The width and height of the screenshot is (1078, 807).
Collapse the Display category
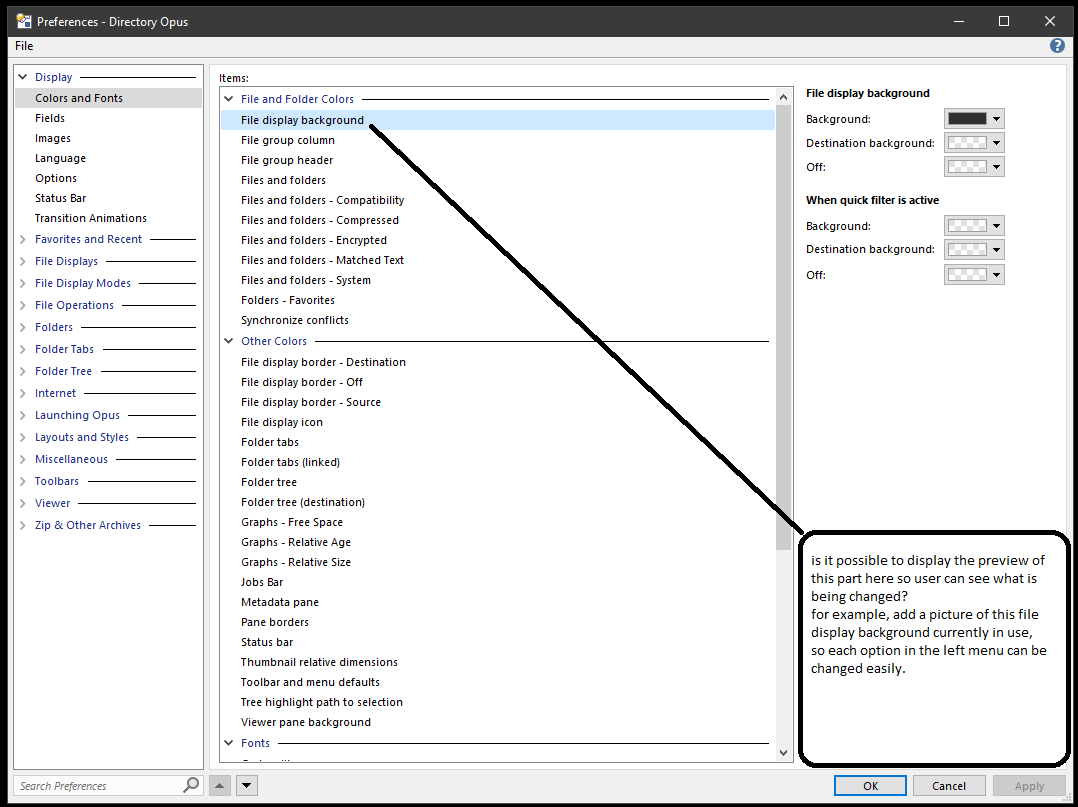pos(23,78)
